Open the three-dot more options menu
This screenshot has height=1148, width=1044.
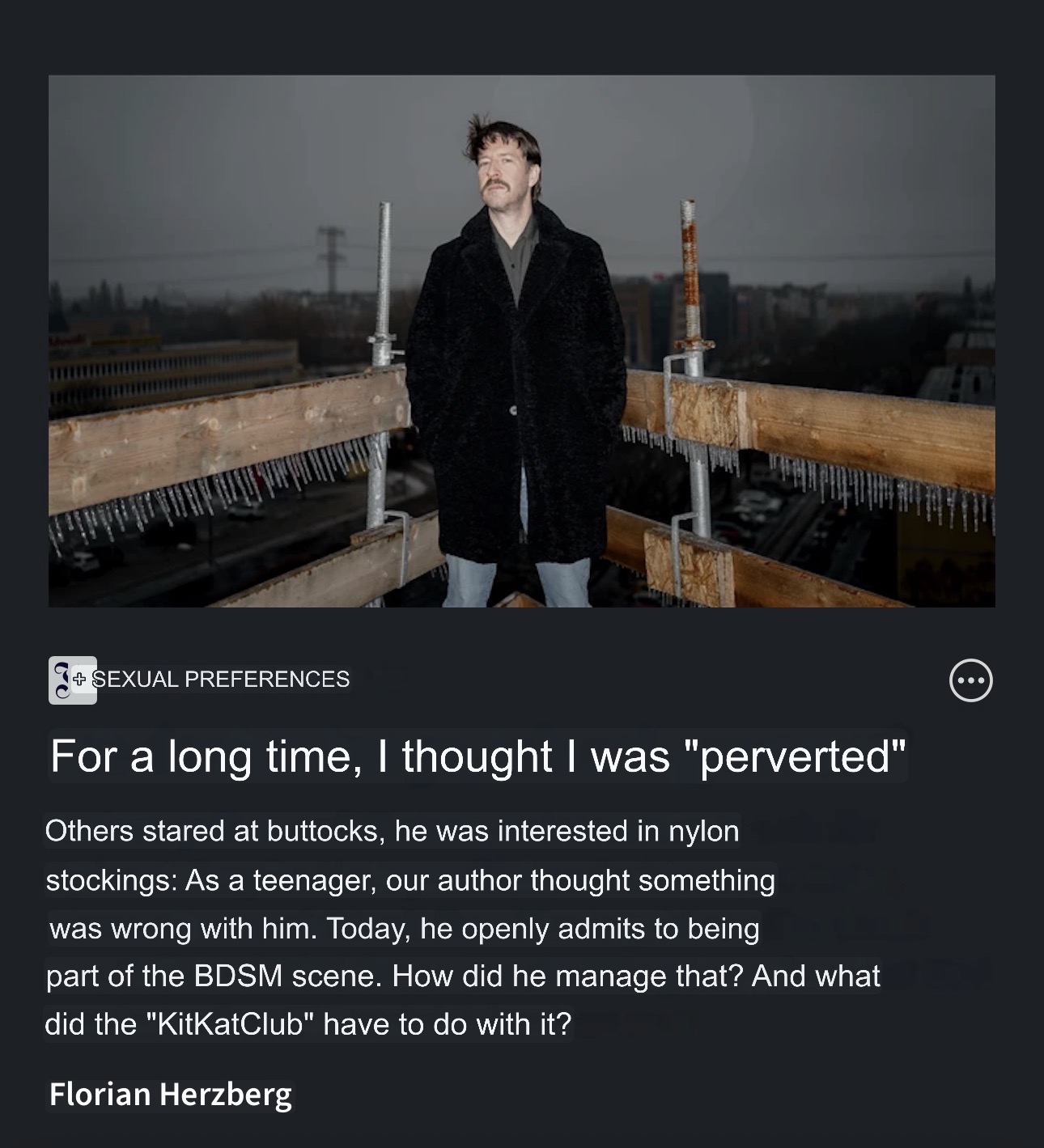pos(970,680)
